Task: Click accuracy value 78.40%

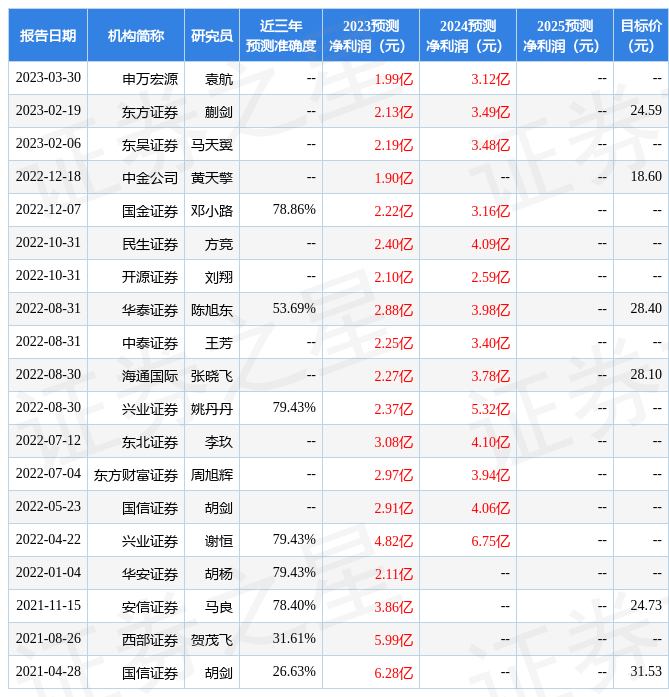Action: coord(294,605)
